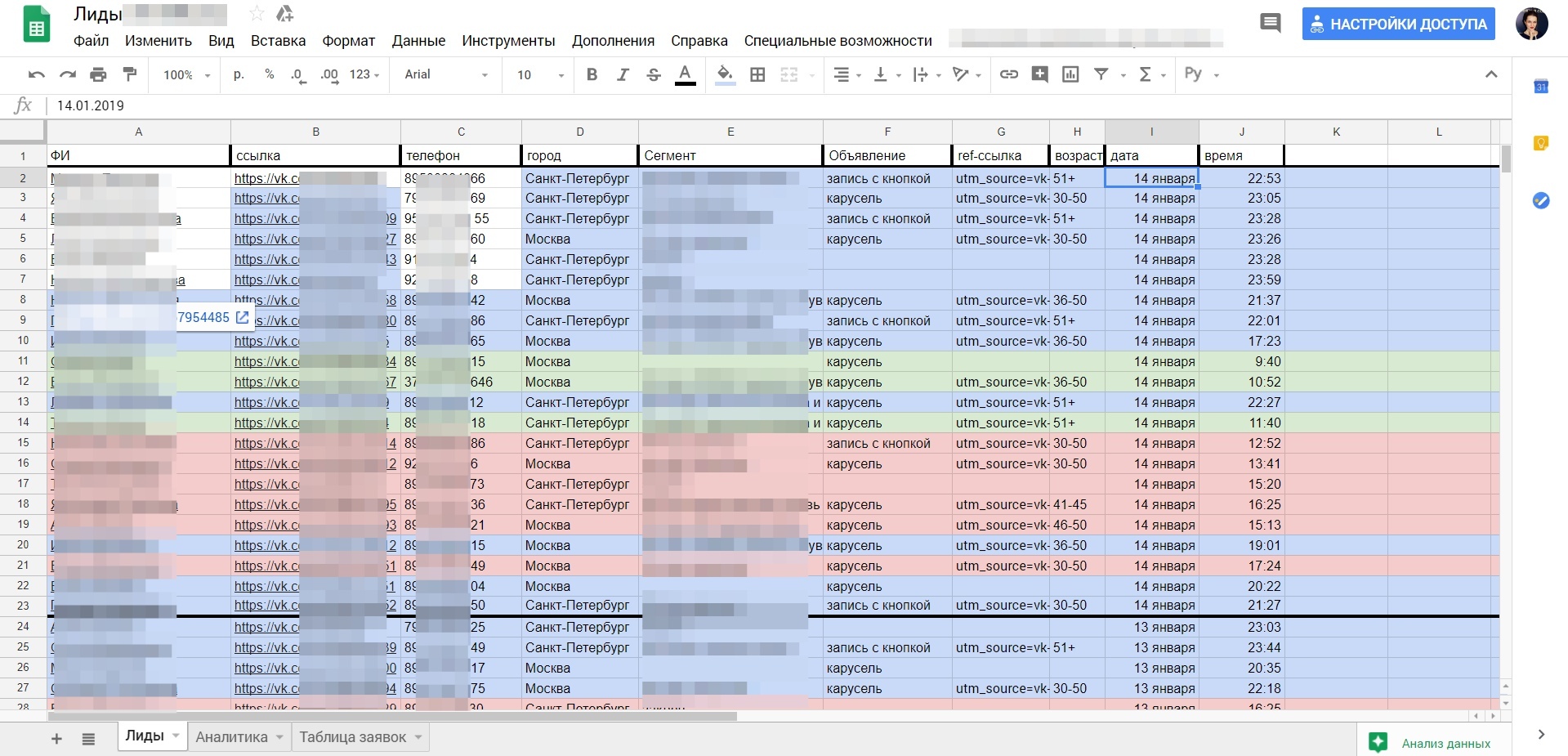Open the borders menu
Image resolution: width=1568 pixels, height=756 pixels.
757,74
